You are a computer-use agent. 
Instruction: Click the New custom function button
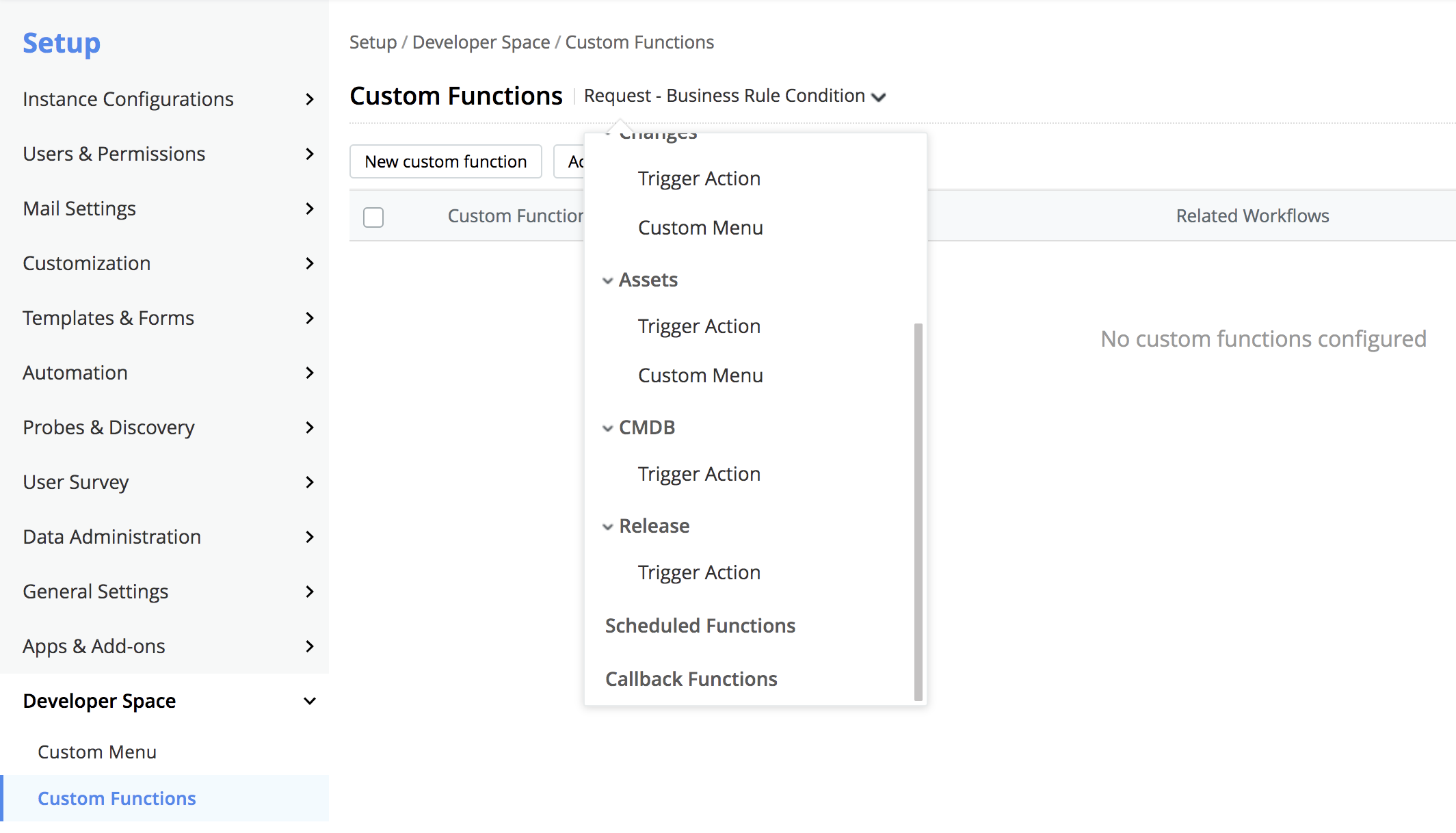(445, 161)
